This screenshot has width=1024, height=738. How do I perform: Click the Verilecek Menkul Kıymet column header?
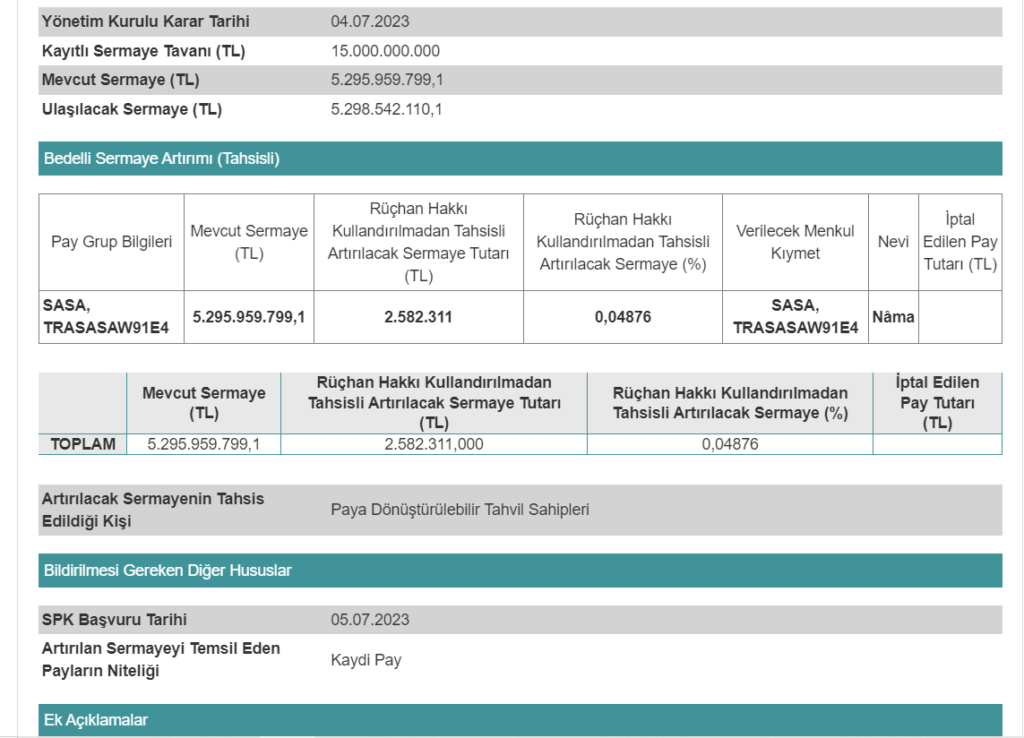coord(795,242)
